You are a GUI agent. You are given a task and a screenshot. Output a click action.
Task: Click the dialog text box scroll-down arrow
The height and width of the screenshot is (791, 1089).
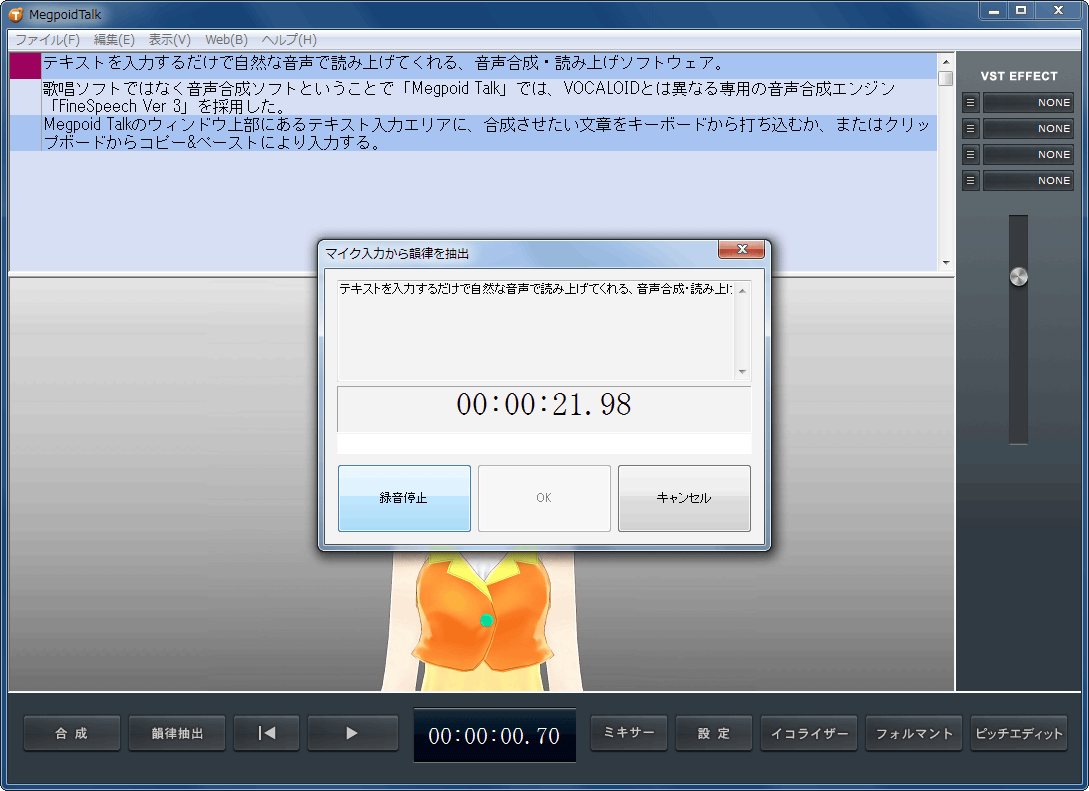pos(742,372)
